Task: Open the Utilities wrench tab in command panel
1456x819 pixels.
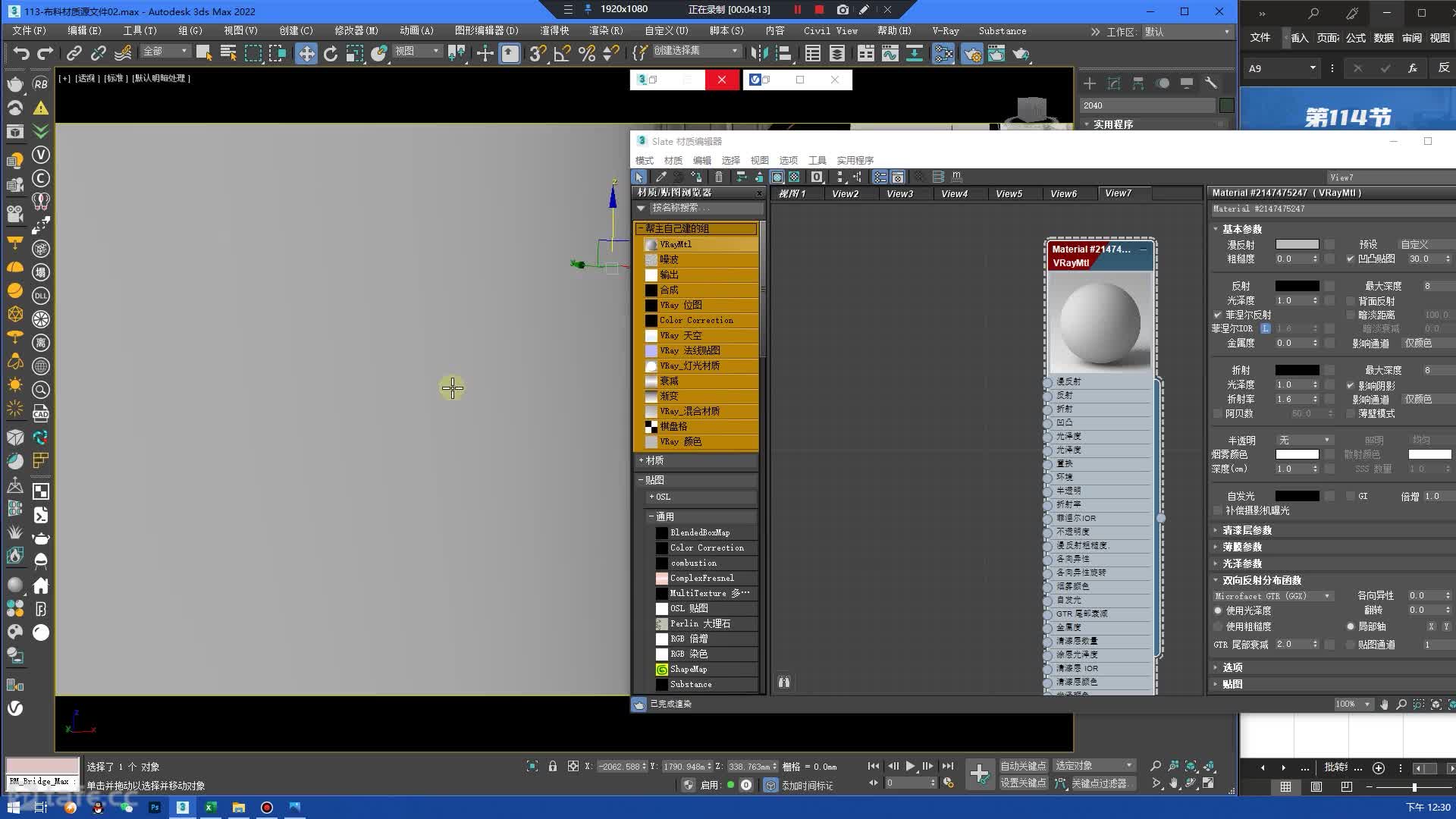Action: (x=1211, y=83)
